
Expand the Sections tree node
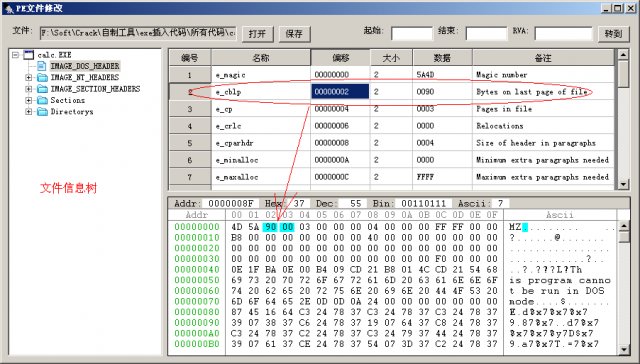tap(28, 100)
